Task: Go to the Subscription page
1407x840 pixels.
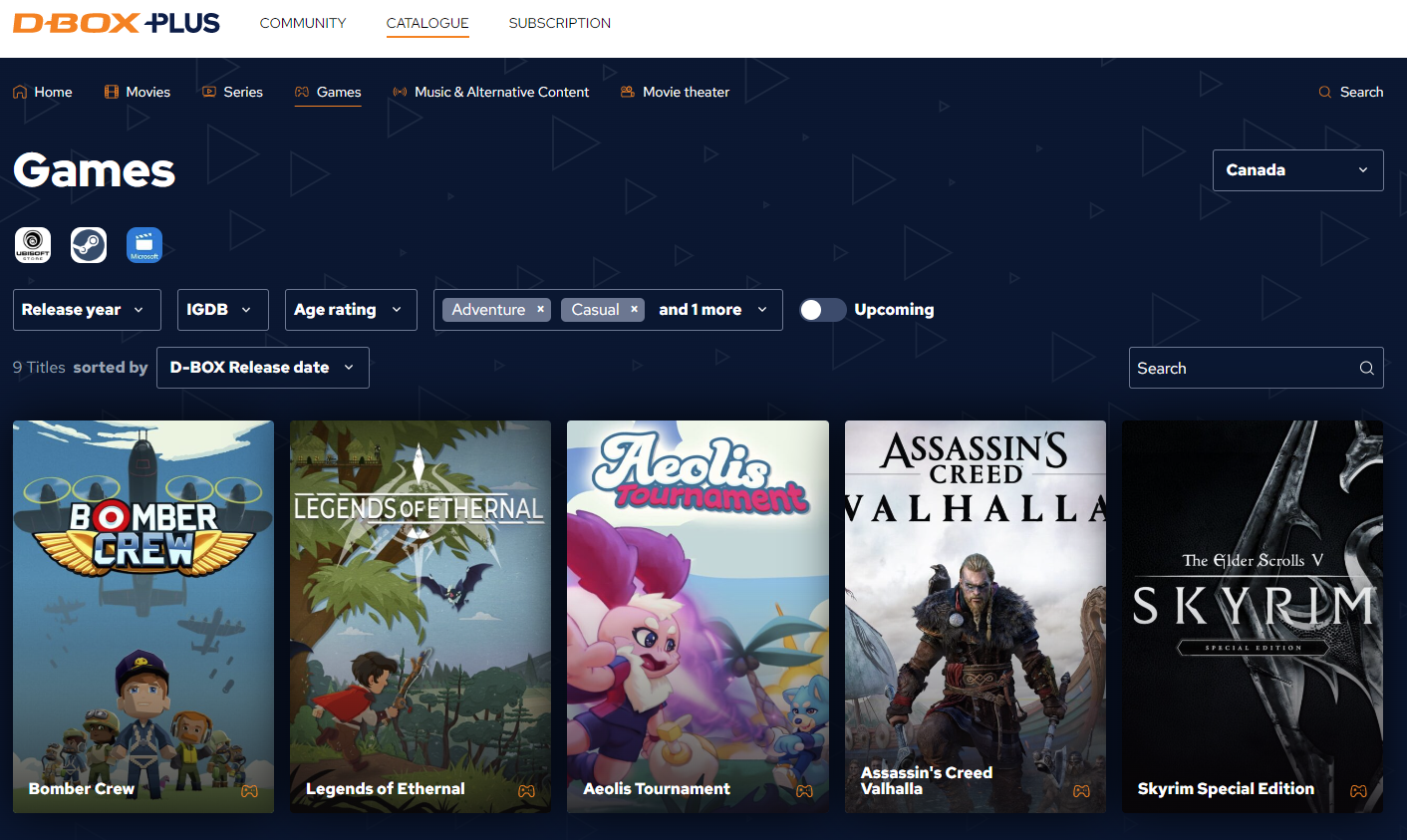Action: coord(559,22)
